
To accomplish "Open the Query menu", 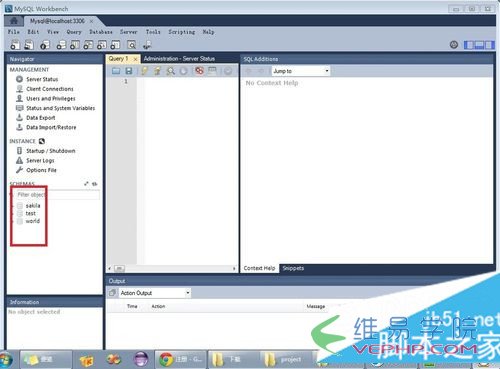I will pyautogui.click(x=74, y=32).
